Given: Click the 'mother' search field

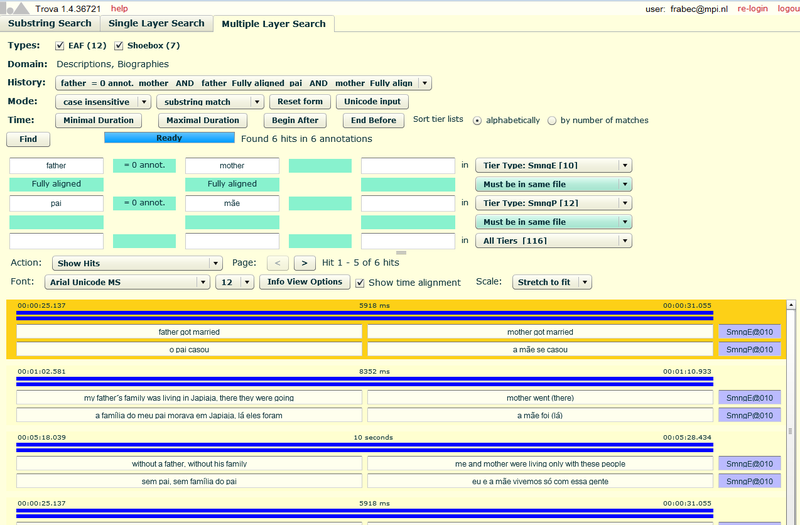Looking at the screenshot, I should [232, 166].
